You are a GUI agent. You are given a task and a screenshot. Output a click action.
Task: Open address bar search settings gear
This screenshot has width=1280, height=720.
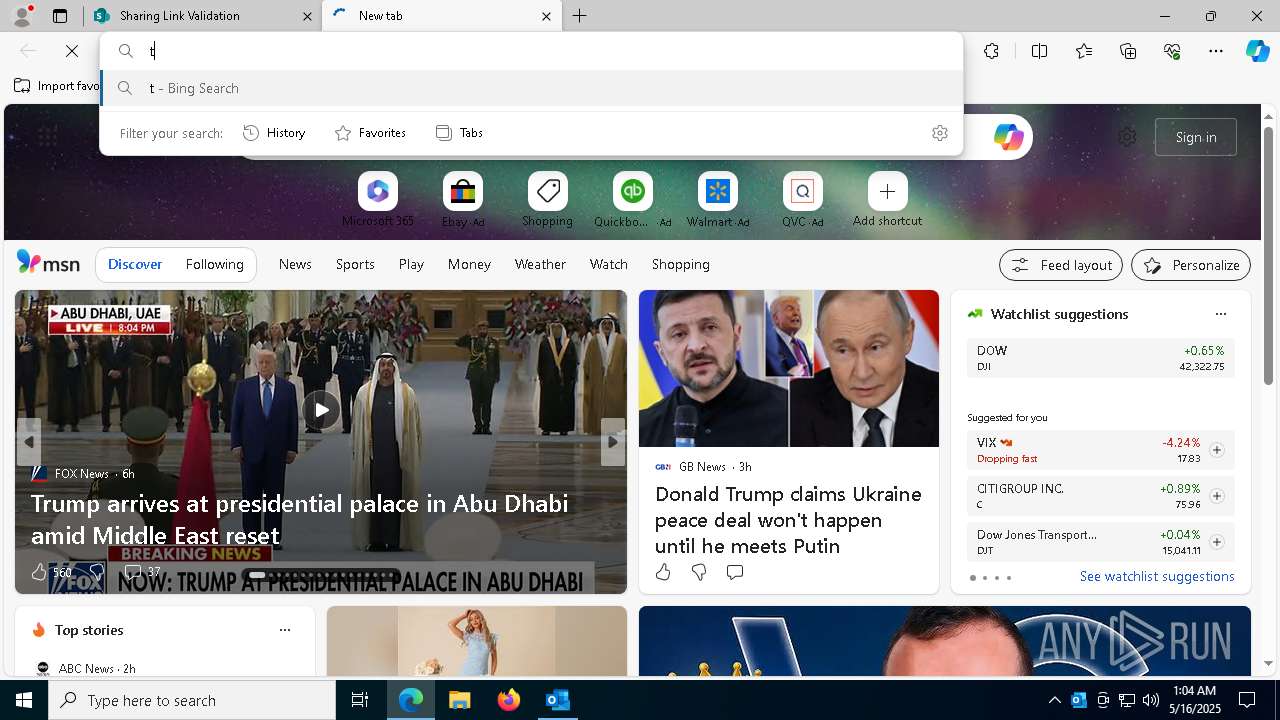click(x=939, y=133)
